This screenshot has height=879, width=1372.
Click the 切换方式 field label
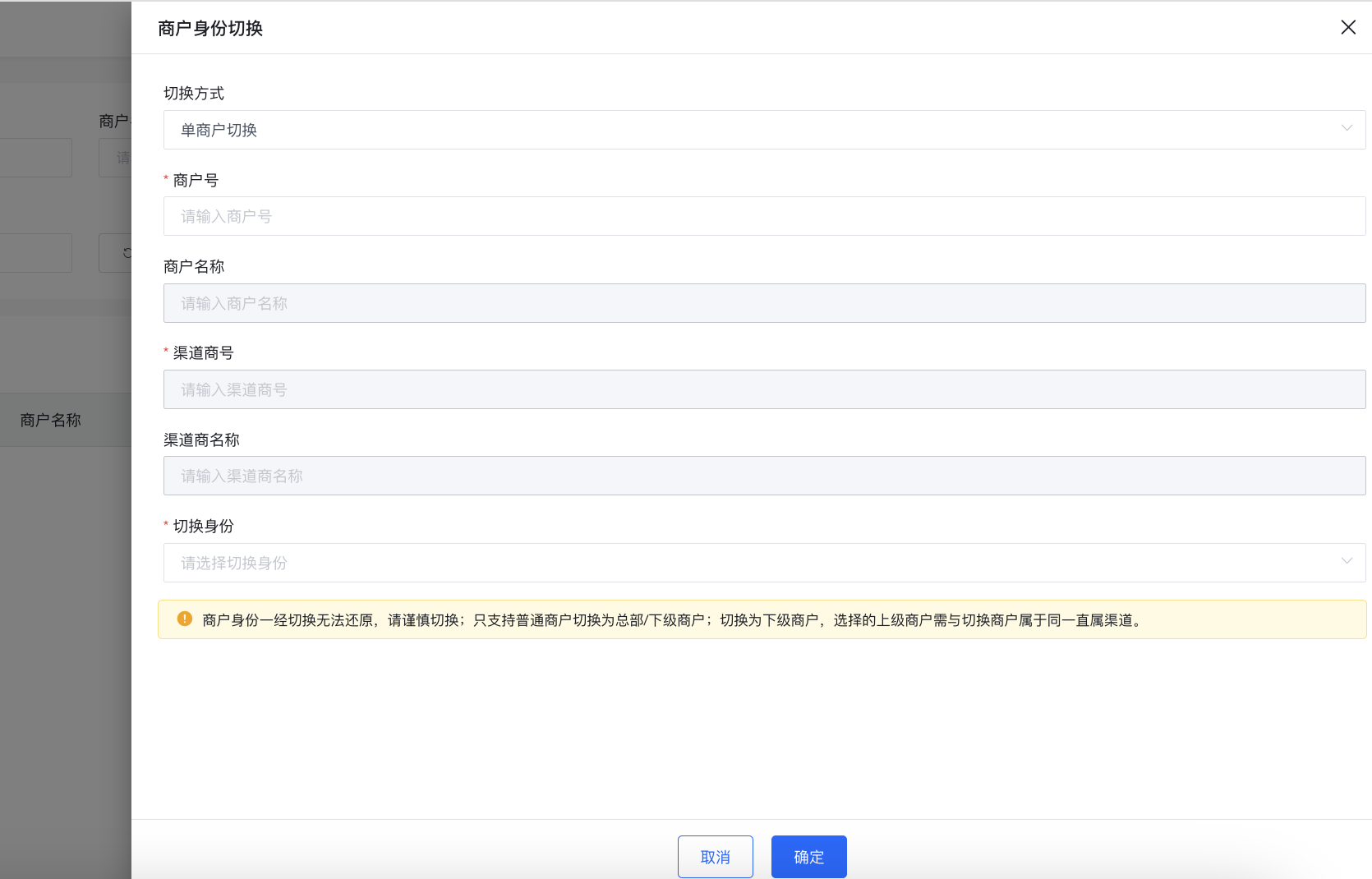[194, 94]
